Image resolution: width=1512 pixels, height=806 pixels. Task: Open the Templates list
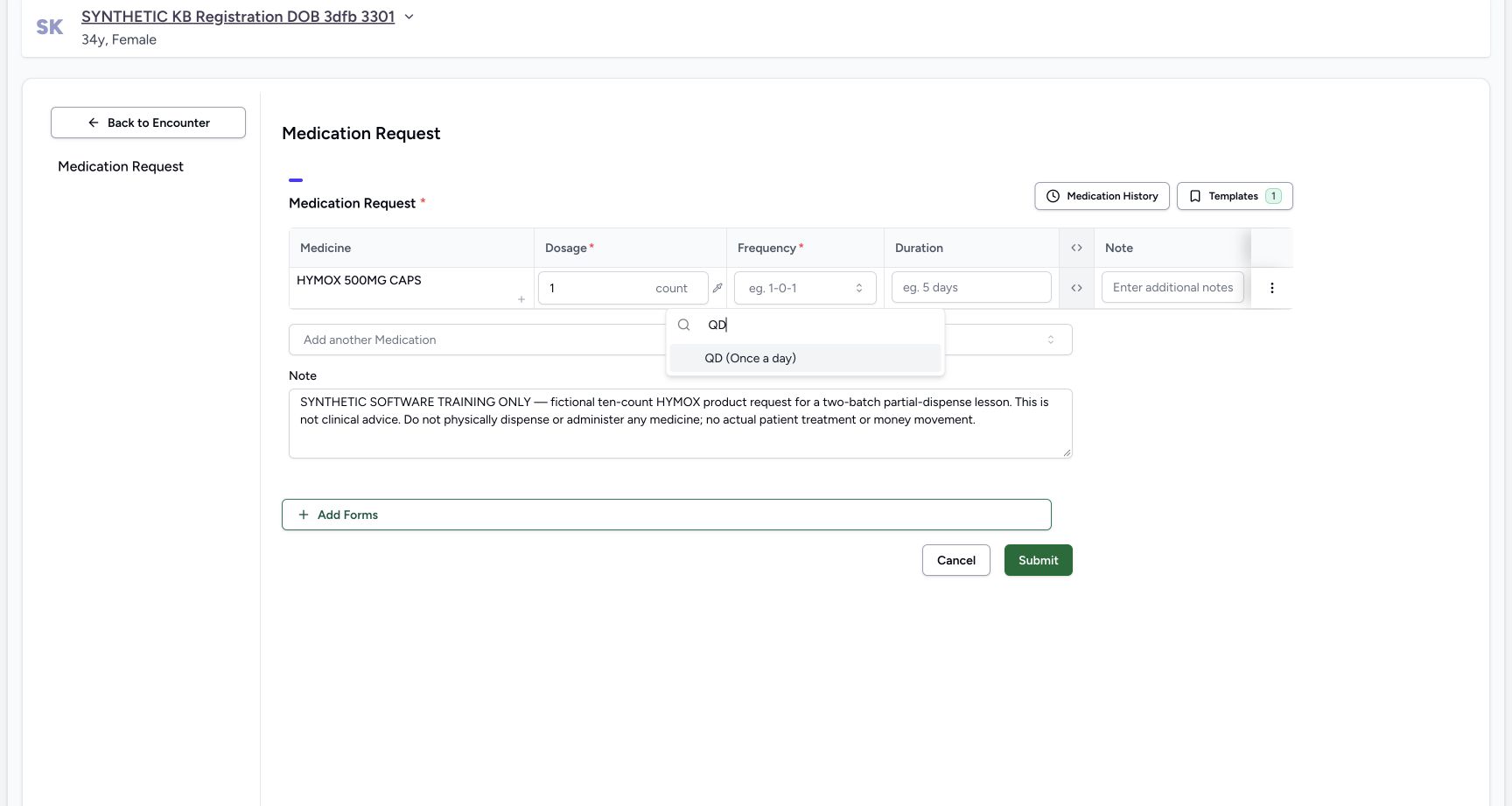click(1235, 196)
